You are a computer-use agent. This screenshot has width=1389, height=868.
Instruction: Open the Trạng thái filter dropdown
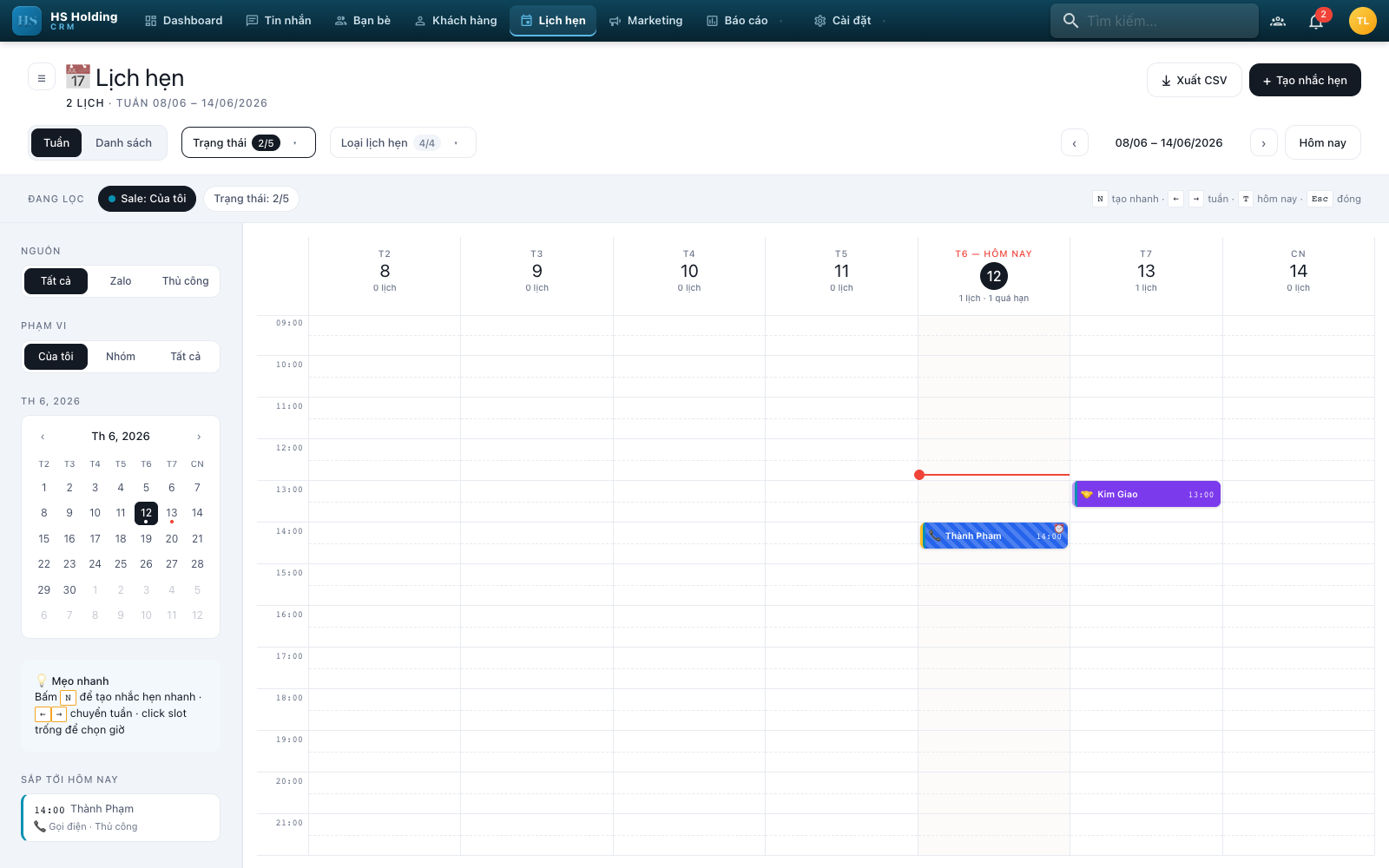(248, 142)
